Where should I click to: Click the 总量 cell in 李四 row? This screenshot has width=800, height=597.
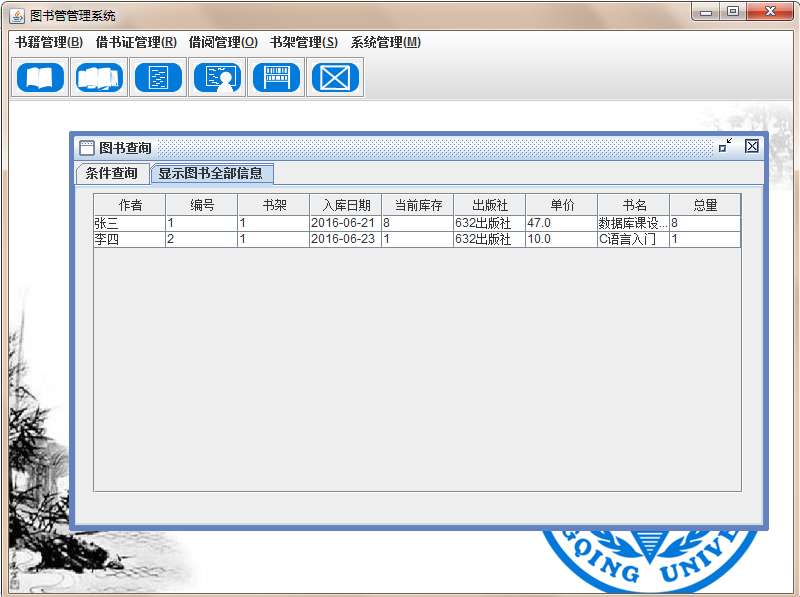tap(705, 239)
